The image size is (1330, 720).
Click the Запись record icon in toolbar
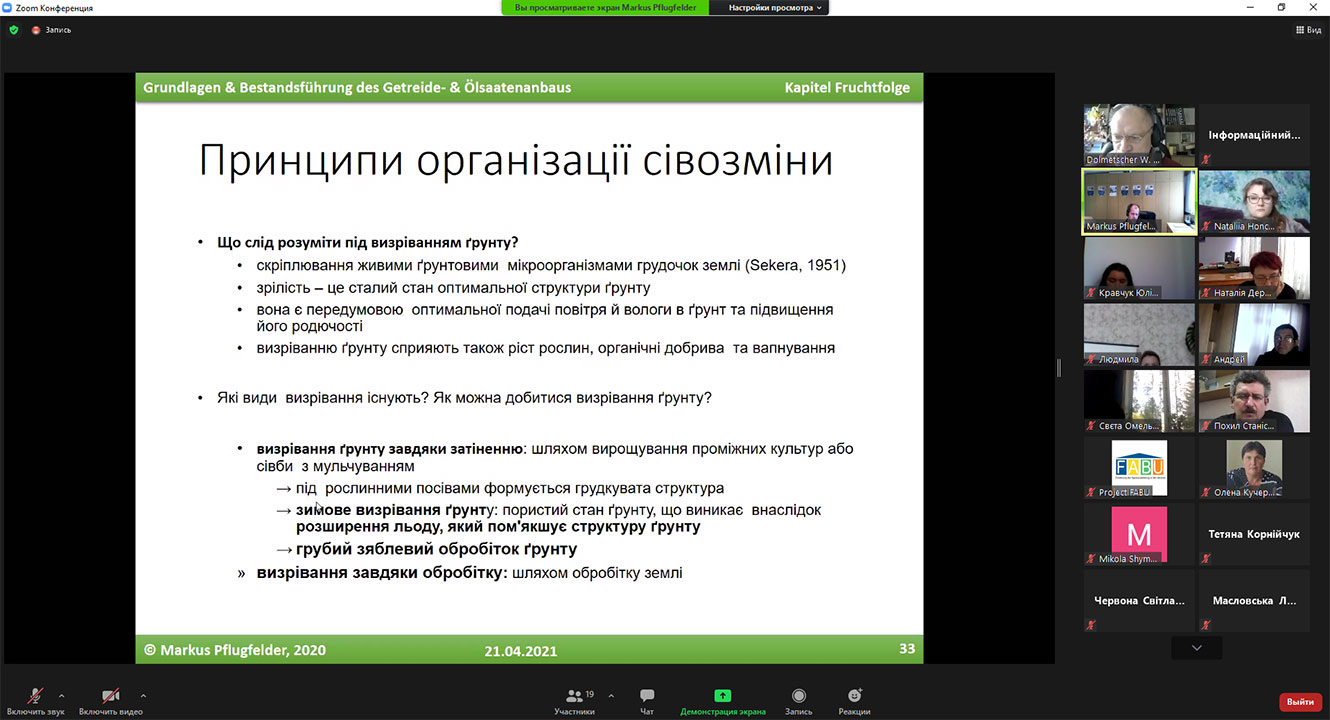[x=799, y=696]
